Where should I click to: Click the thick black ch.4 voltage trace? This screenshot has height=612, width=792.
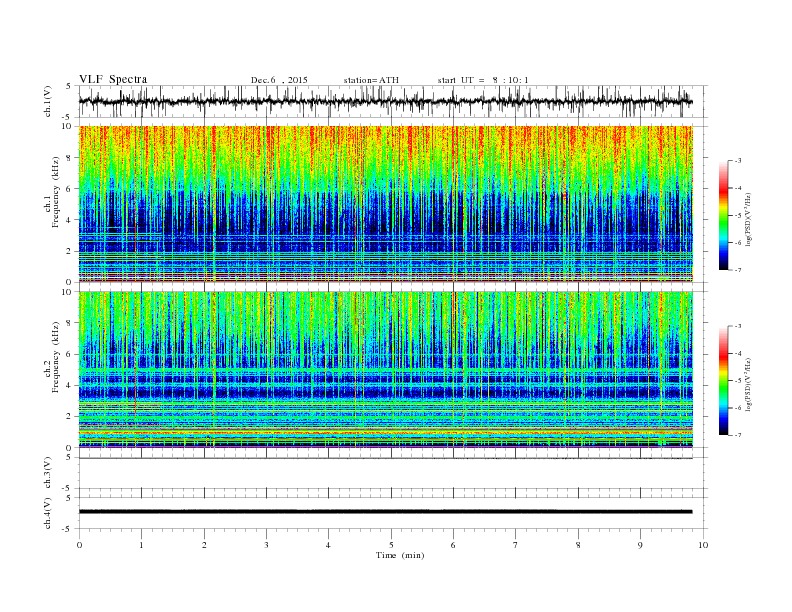385,512
